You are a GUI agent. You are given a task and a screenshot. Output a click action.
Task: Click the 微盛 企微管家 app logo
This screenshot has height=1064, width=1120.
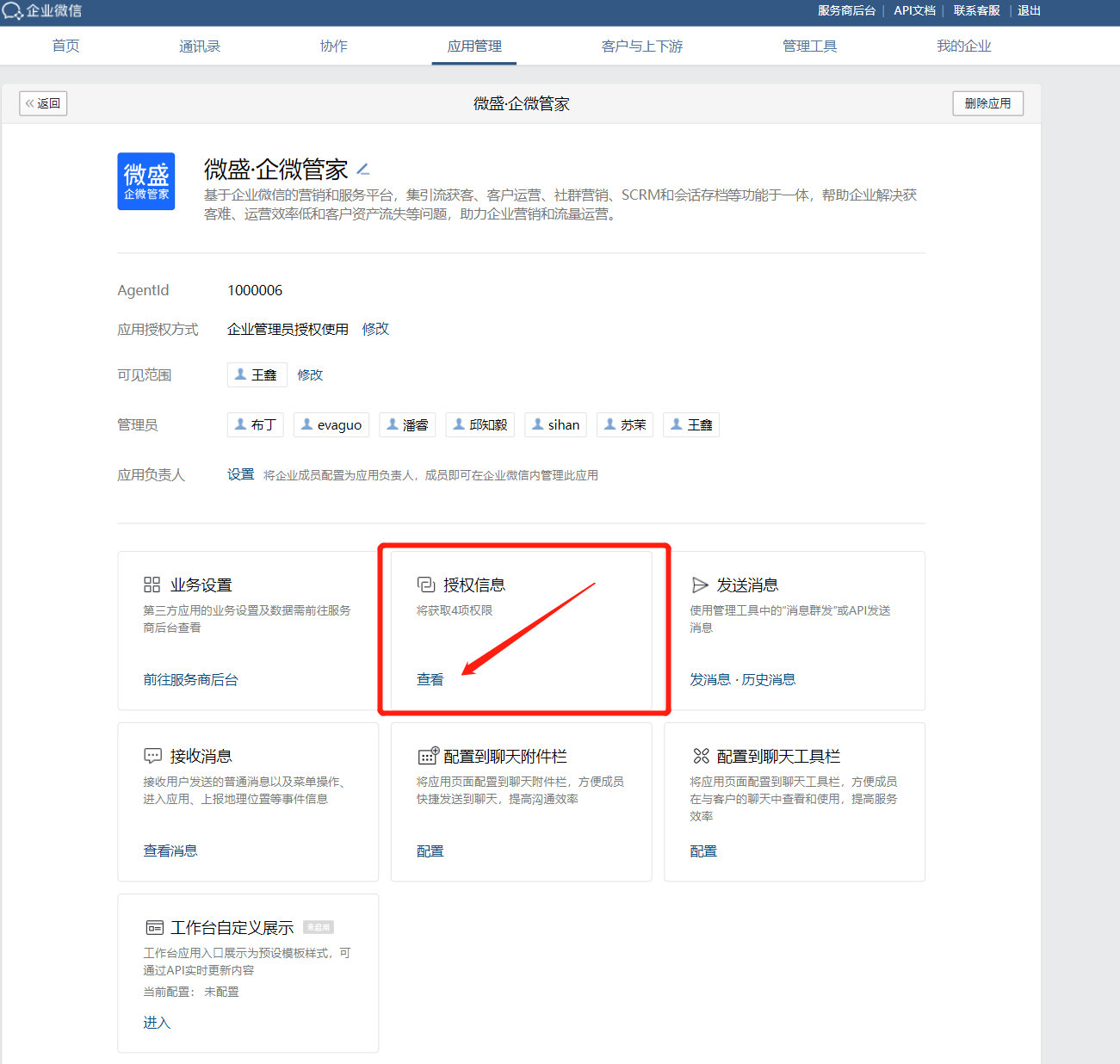coord(146,182)
